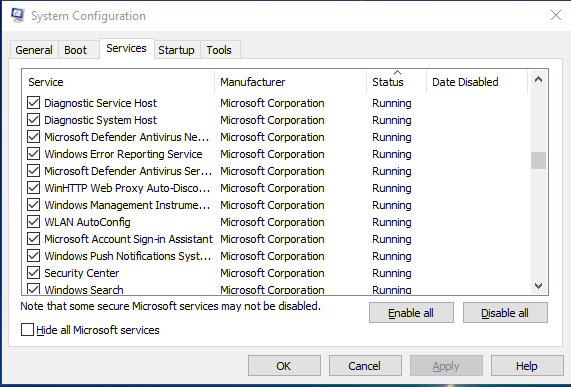This screenshot has height=387, width=571.
Task: Close the System Configuration window
Action: click(x=556, y=15)
